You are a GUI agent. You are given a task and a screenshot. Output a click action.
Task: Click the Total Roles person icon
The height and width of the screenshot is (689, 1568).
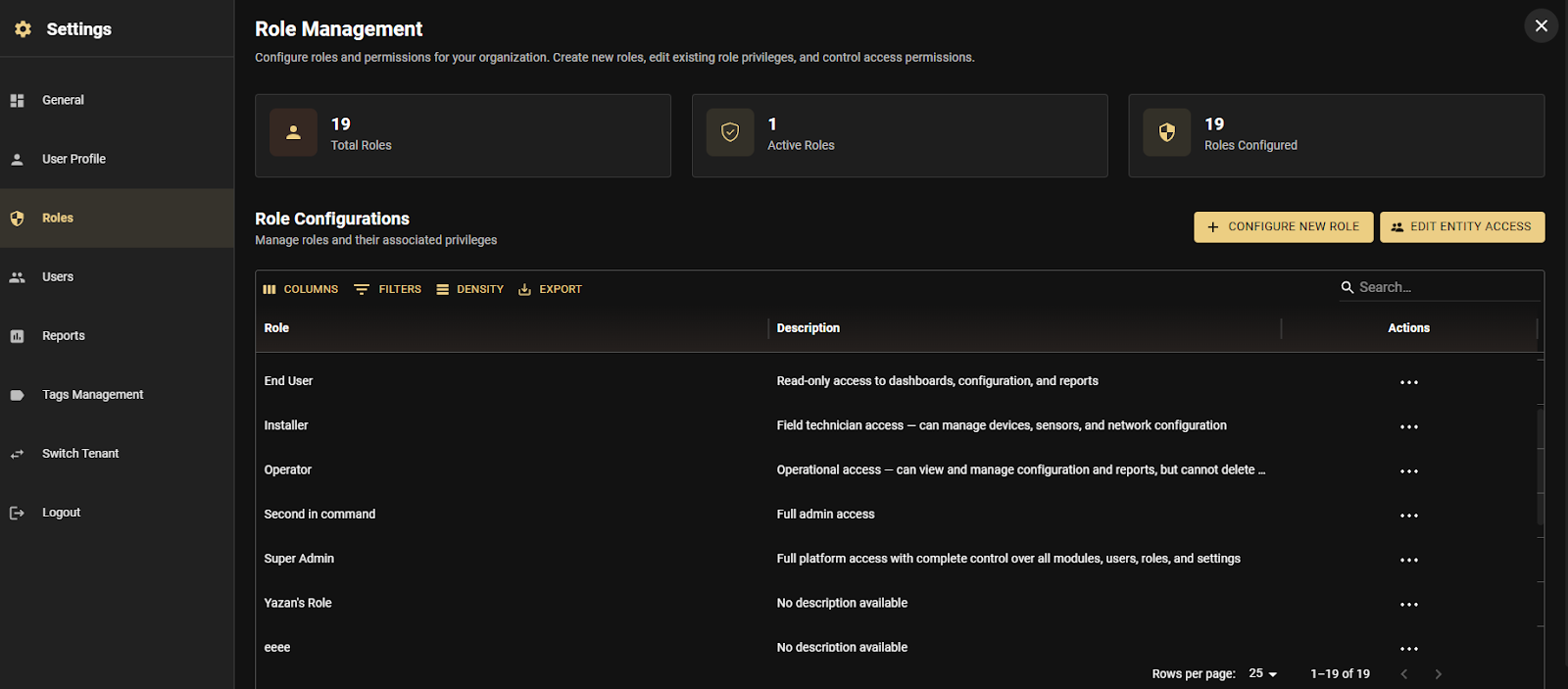293,132
